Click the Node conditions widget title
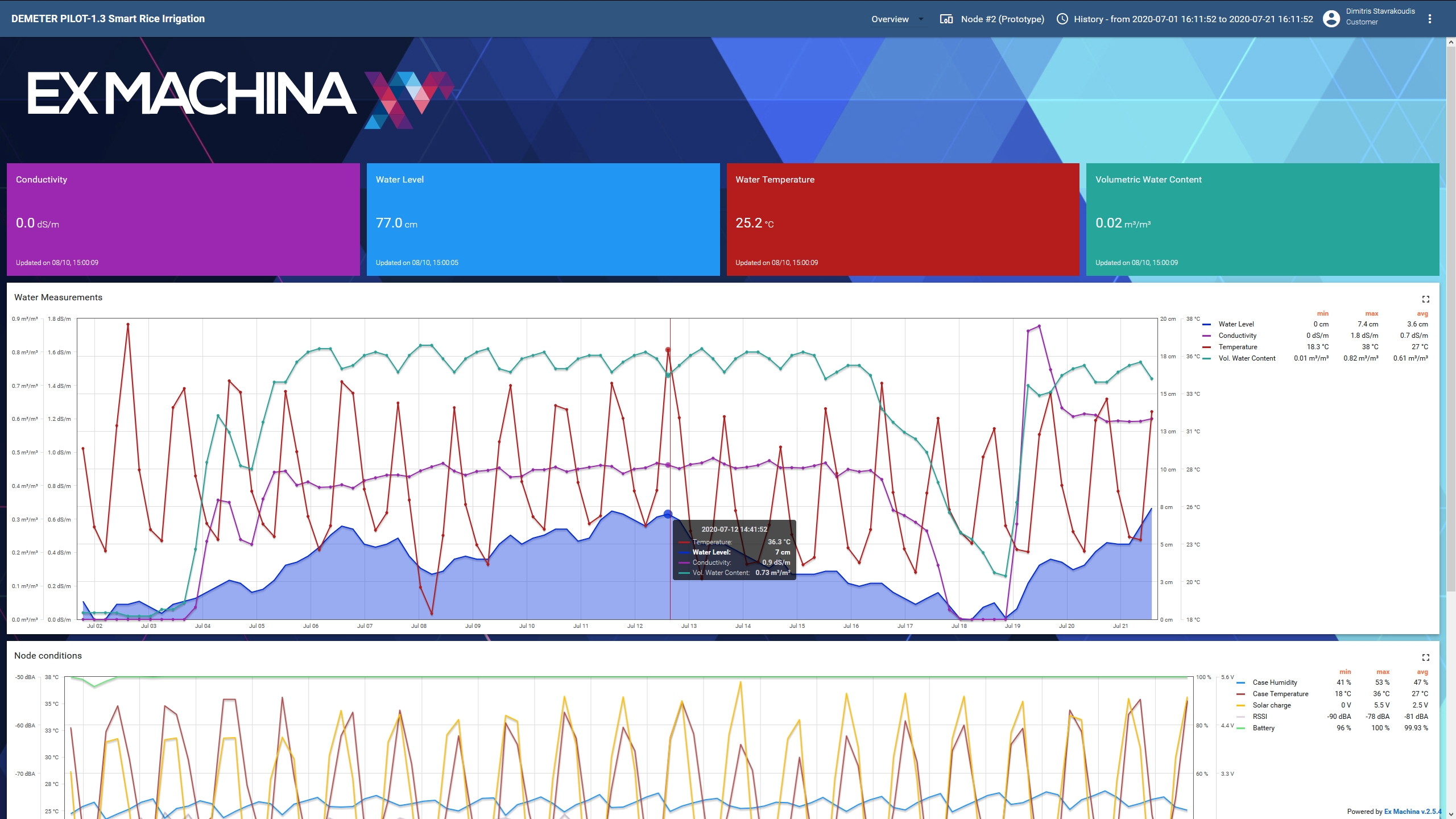This screenshot has height=819, width=1456. click(x=48, y=656)
